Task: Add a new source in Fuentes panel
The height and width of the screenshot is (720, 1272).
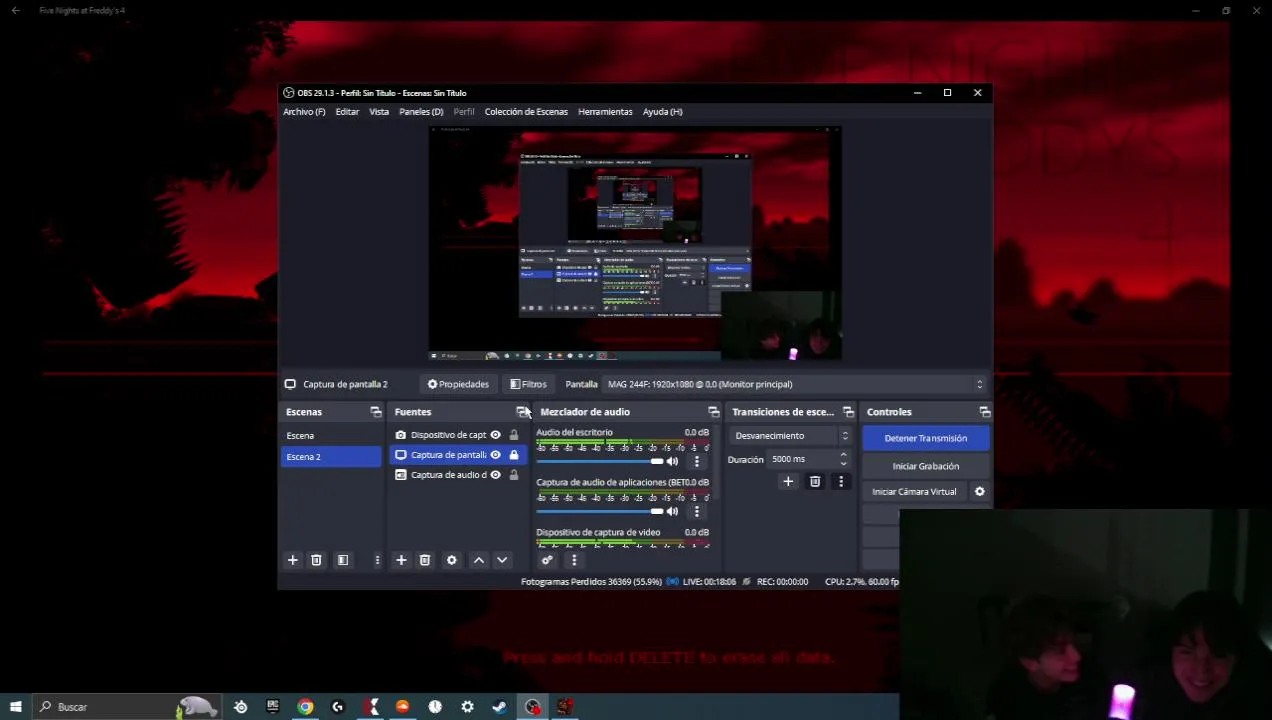Action: tap(401, 560)
